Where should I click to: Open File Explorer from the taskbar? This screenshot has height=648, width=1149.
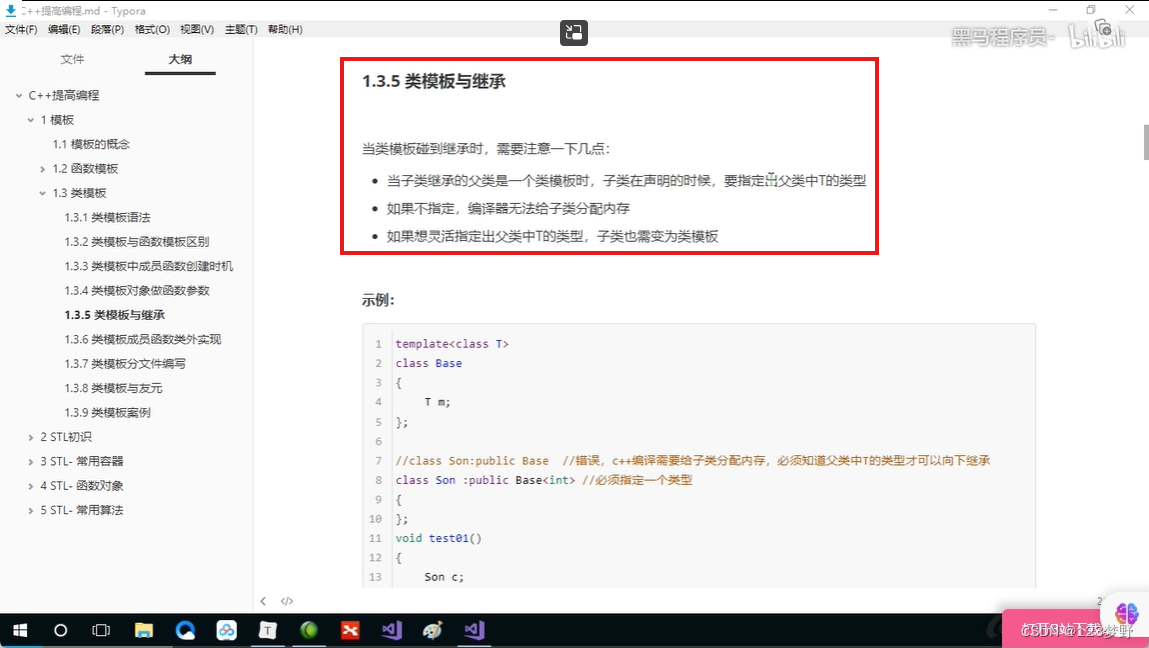click(x=144, y=630)
